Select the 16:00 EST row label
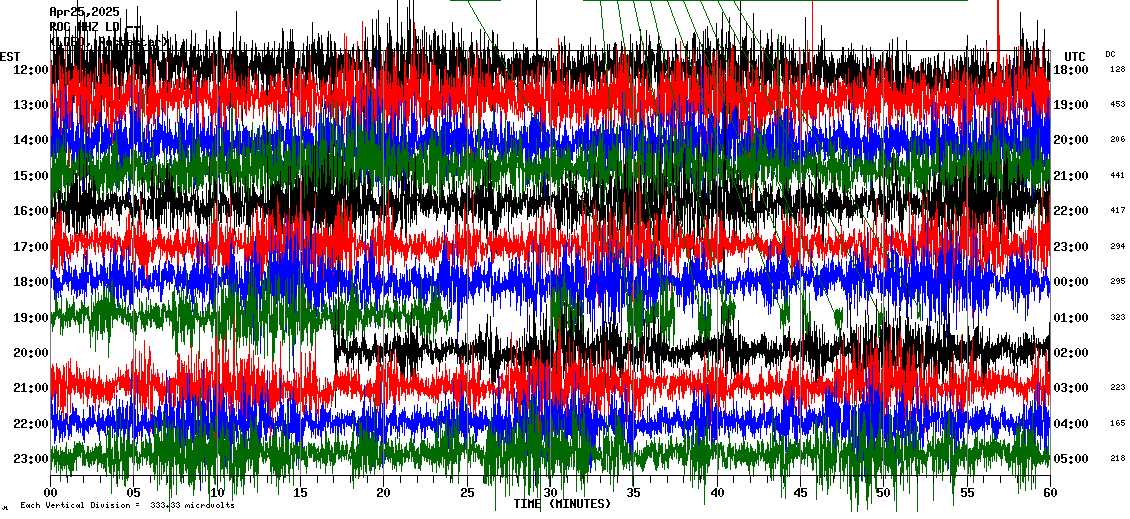The height and width of the screenshot is (519, 1130). pos(30,210)
